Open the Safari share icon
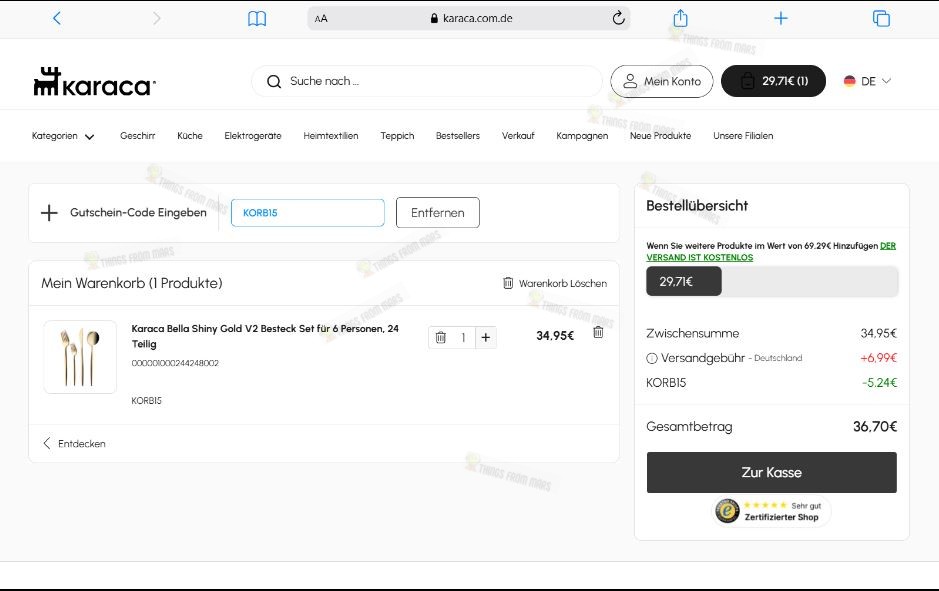This screenshot has height=591, width=939. click(680, 17)
